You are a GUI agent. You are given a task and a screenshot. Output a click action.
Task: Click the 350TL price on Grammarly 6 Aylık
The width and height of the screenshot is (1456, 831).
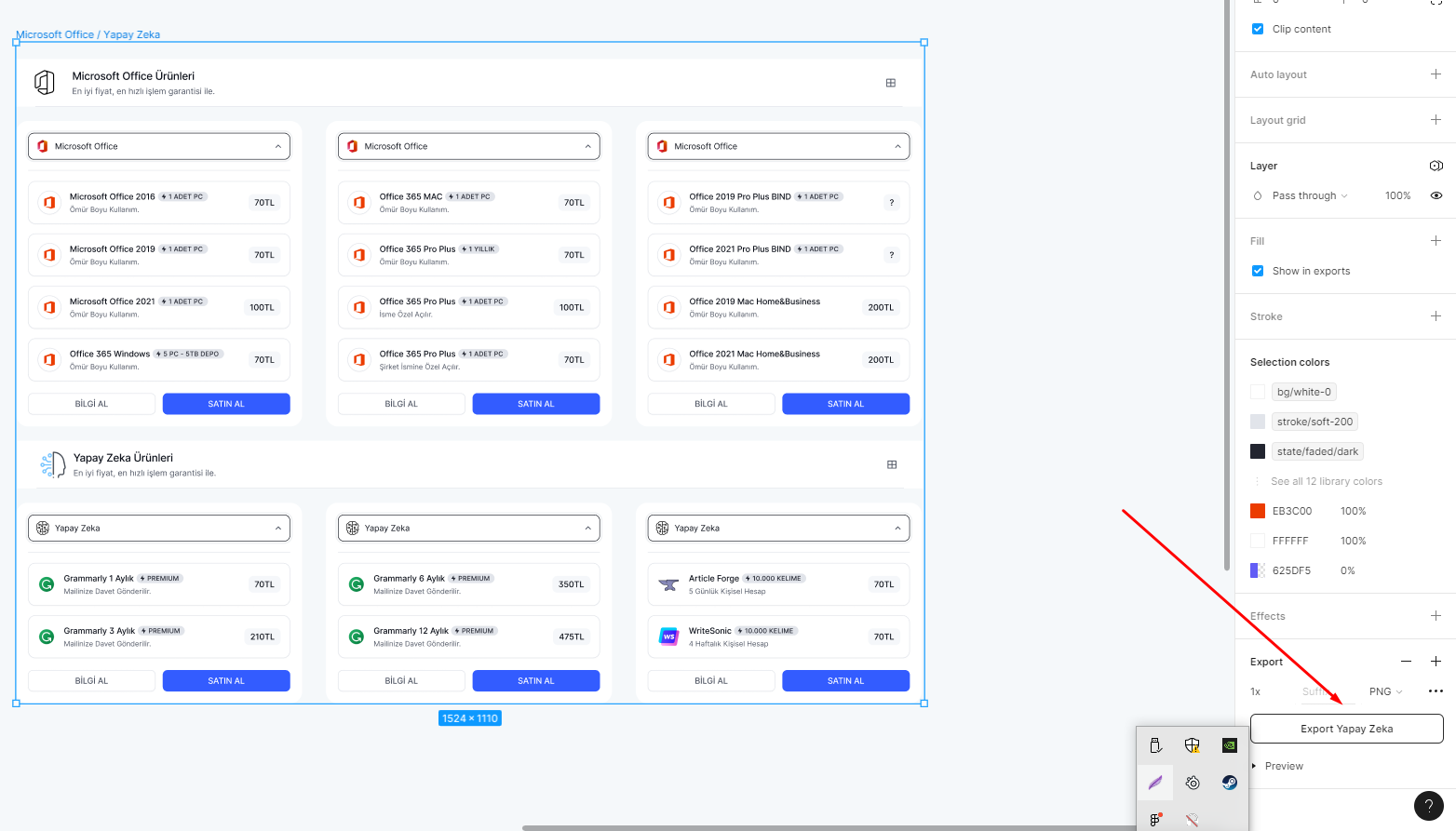point(572,584)
